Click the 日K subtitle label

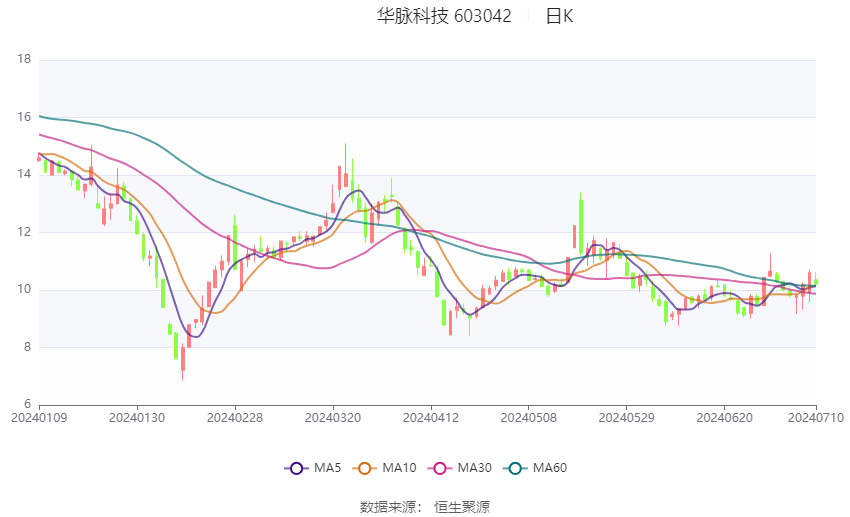pos(559,16)
